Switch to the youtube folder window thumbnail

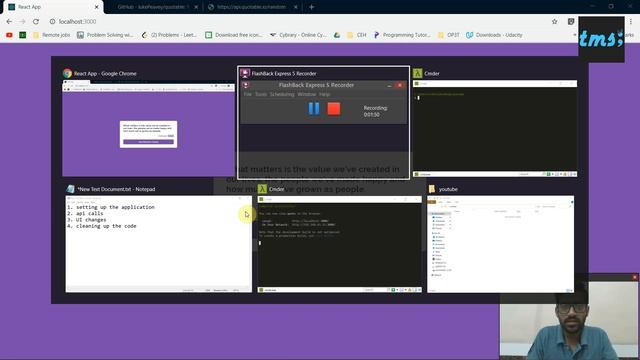500,244
